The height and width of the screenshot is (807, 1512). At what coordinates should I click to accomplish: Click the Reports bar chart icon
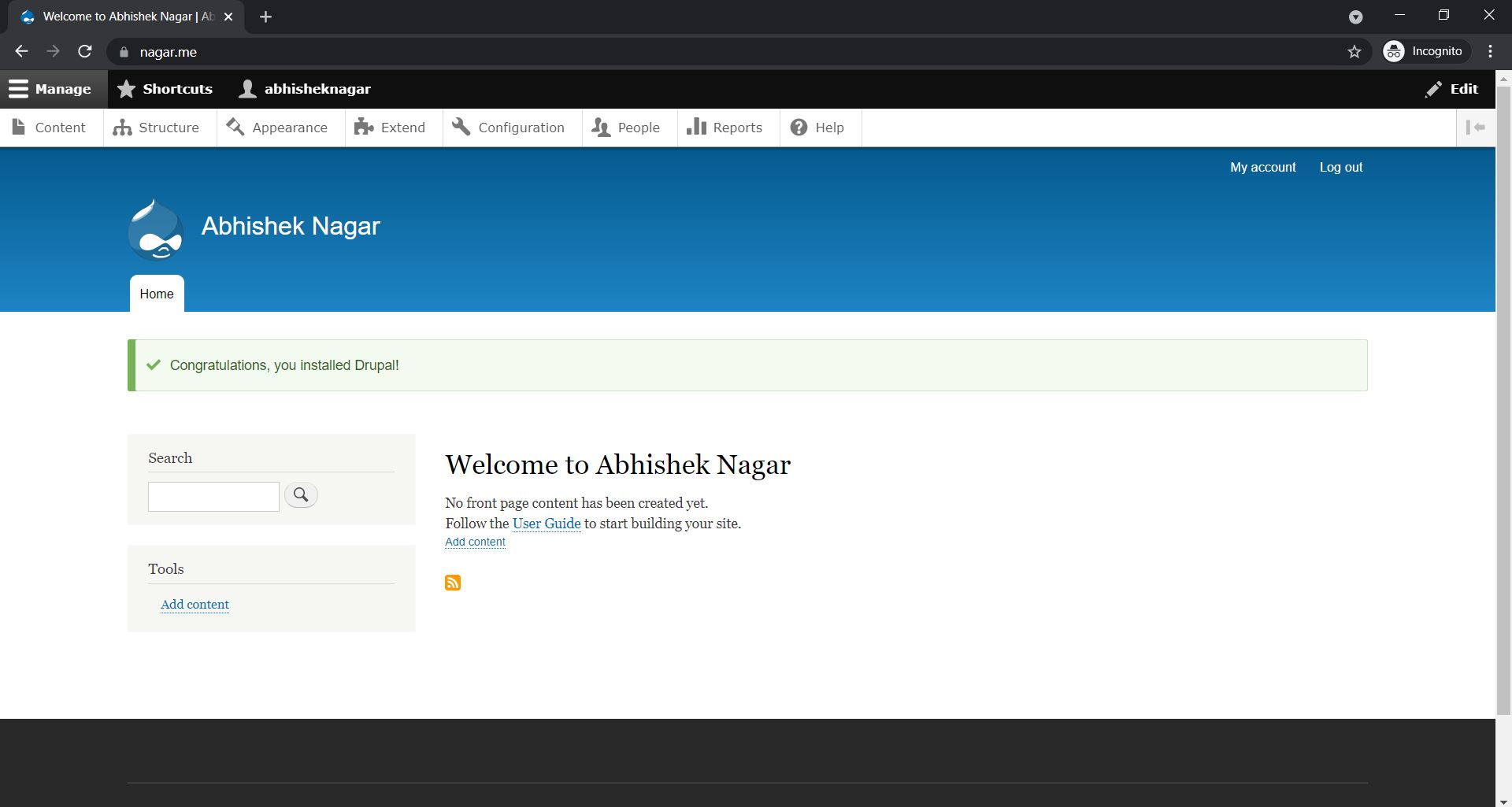point(698,127)
